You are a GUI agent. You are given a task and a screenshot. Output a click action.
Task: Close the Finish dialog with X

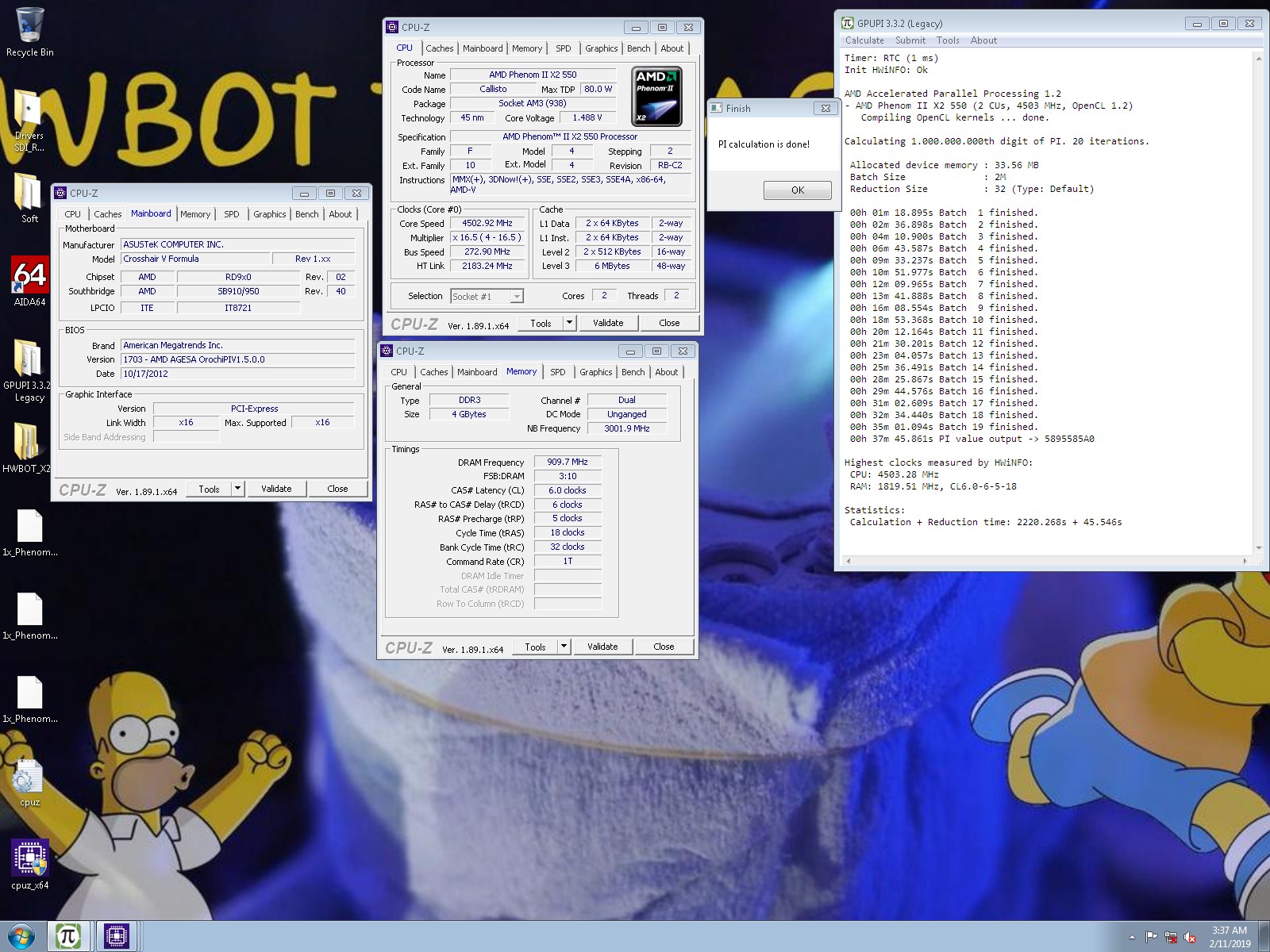[x=825, y=108]
